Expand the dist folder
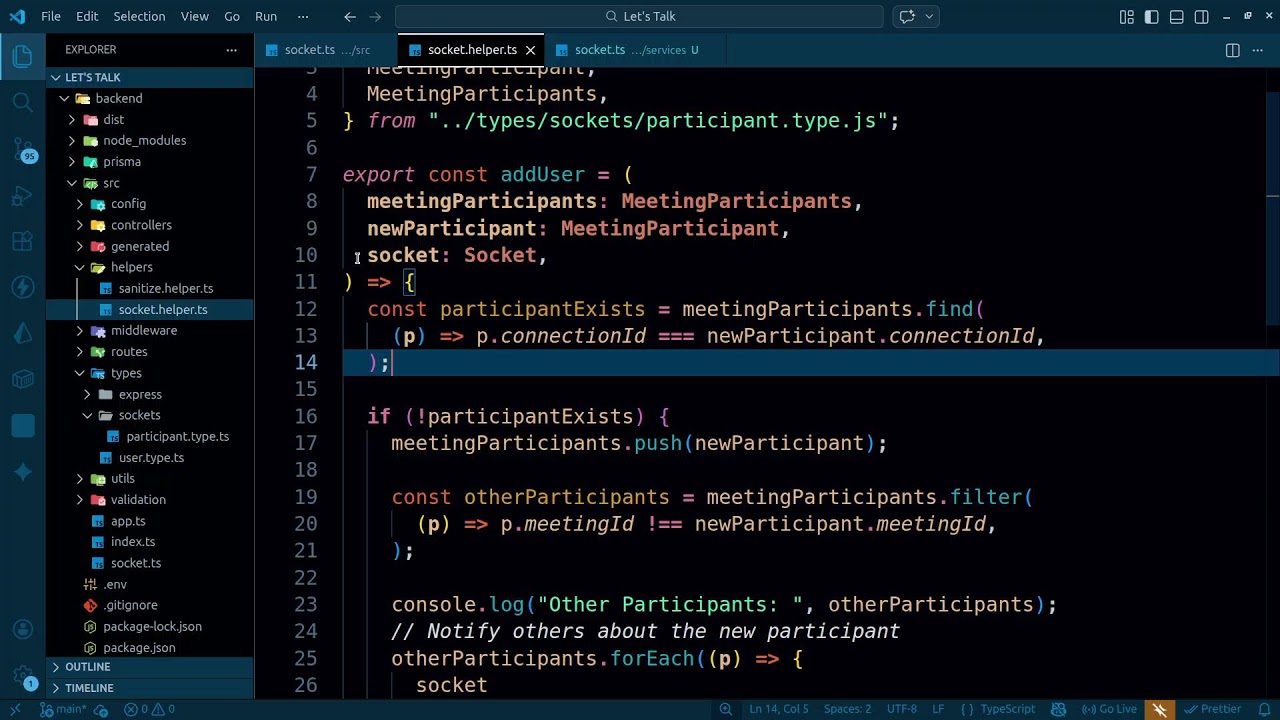Screen dimensions: 1280x720 point(150,120)
